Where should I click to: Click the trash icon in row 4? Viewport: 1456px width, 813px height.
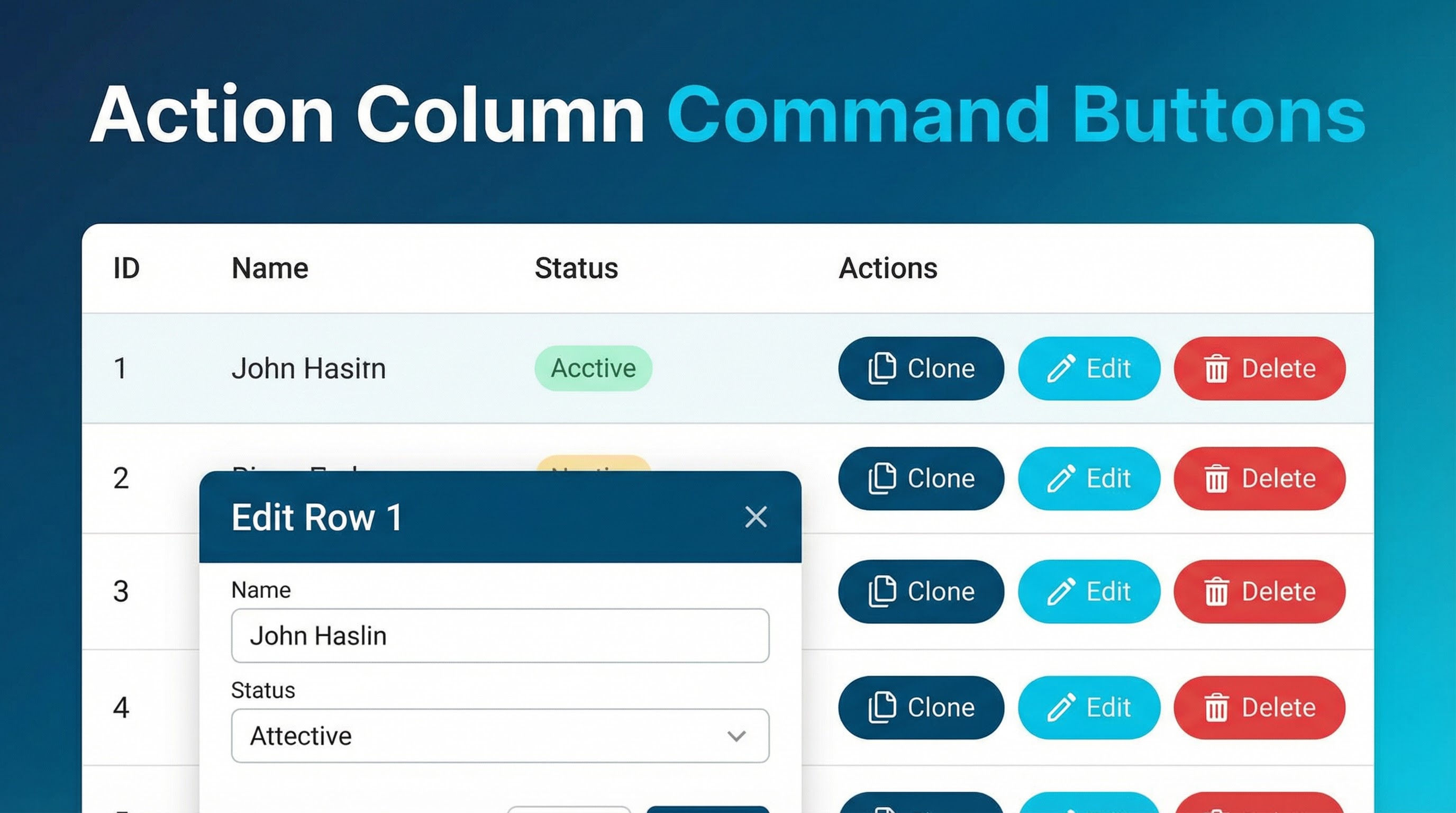pyautogui.click(x=1216, y=708)
